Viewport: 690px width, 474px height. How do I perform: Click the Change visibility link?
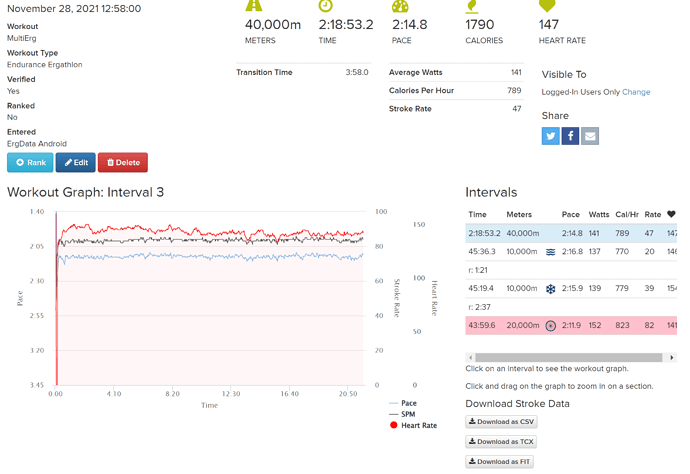[636, 92]
